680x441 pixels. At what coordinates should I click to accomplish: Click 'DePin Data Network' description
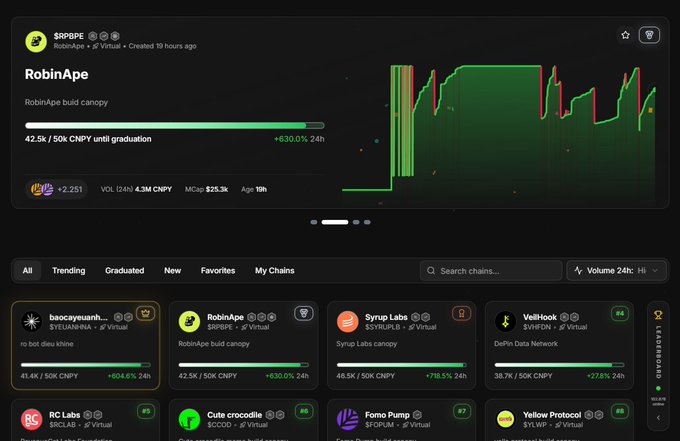[526, 343]
